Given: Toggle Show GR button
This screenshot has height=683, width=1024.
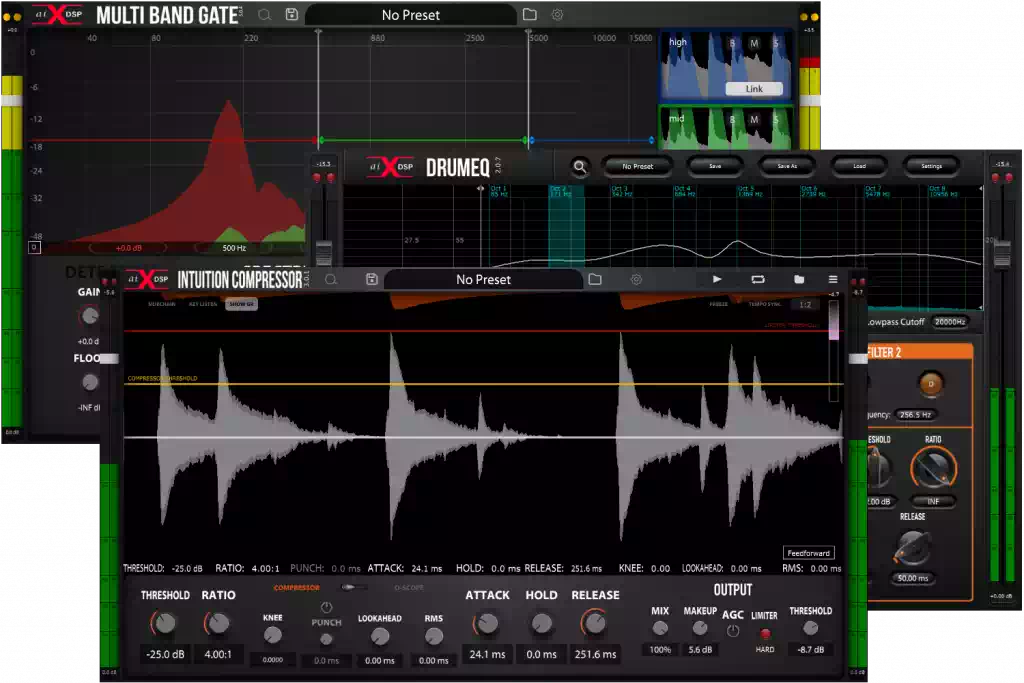Looking at the screenshot, I should click(x=242, y=304).
